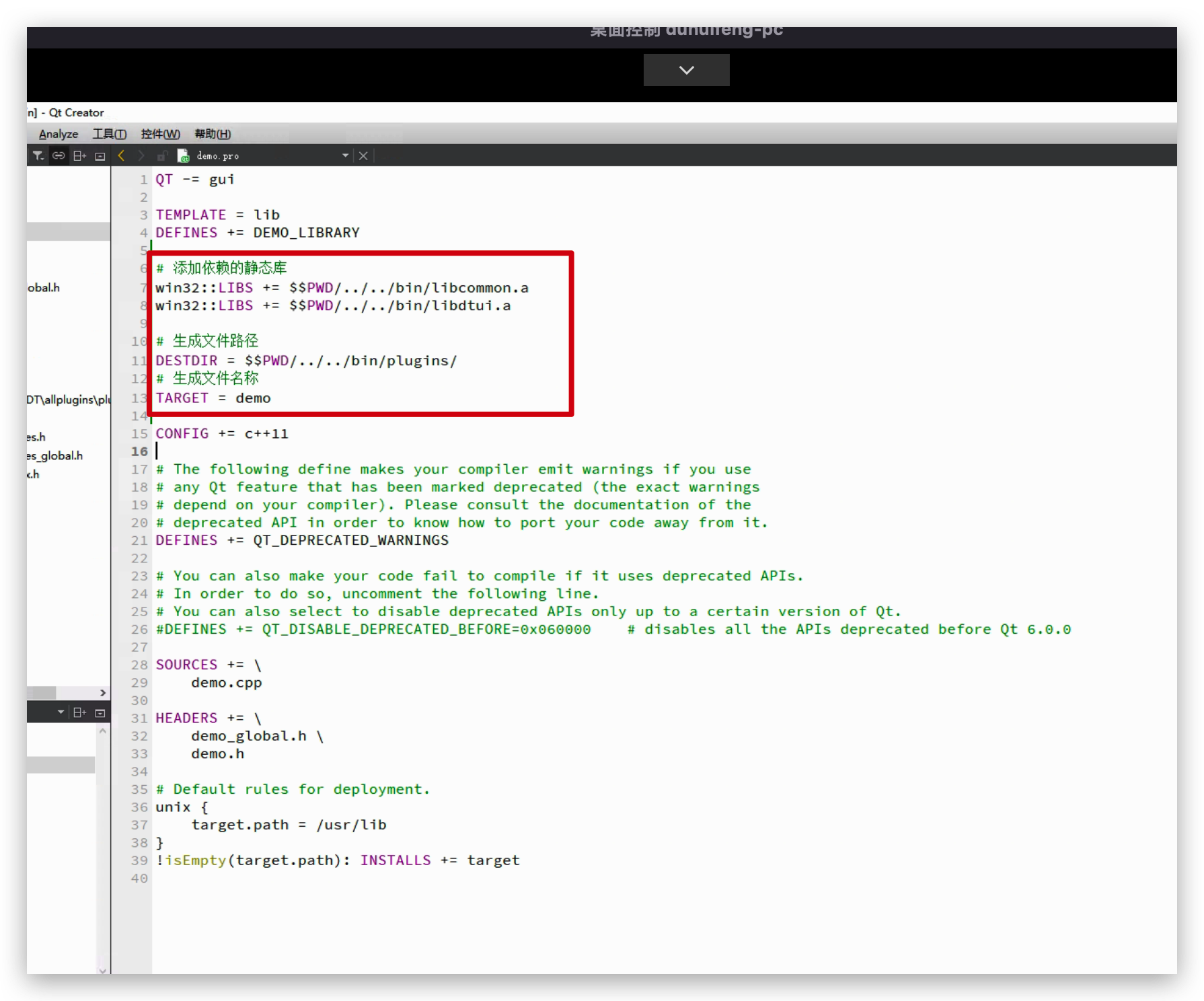Click the 'TEMPLATE = lib' line
This screenshot has width=1204, height=1001.
point(218,215)
